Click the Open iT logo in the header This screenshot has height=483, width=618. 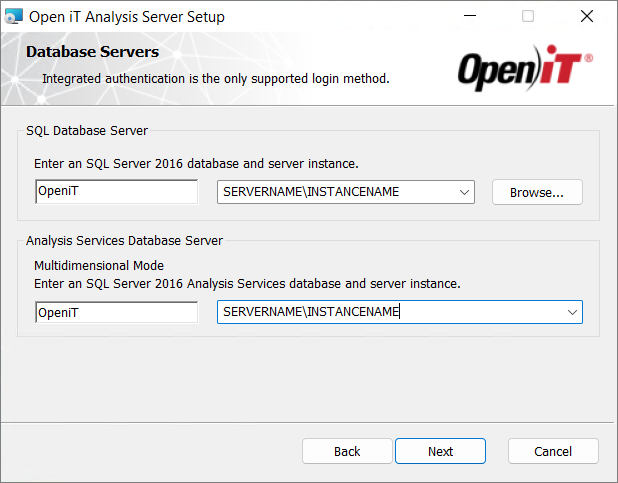coord(525,68)
